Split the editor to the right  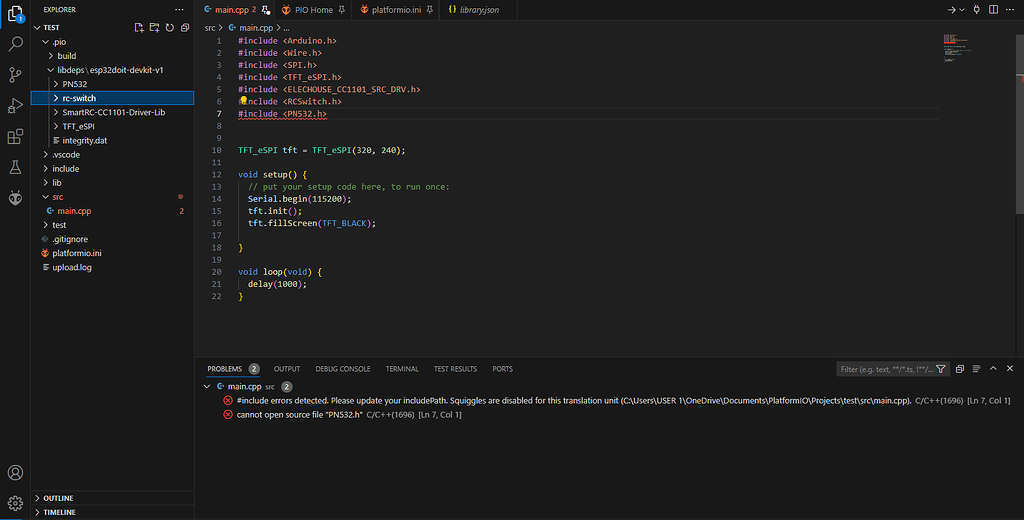point(993,9)
